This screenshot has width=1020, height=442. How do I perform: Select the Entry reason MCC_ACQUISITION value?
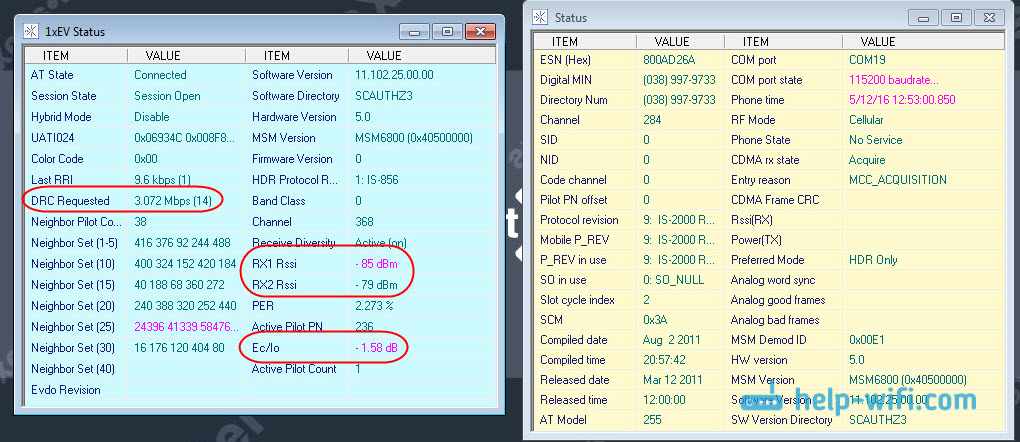point(897,180)
